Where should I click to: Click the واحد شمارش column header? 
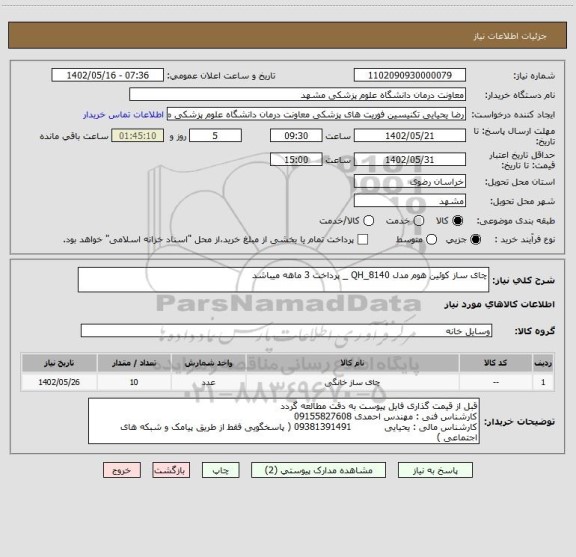click(208, 363)
